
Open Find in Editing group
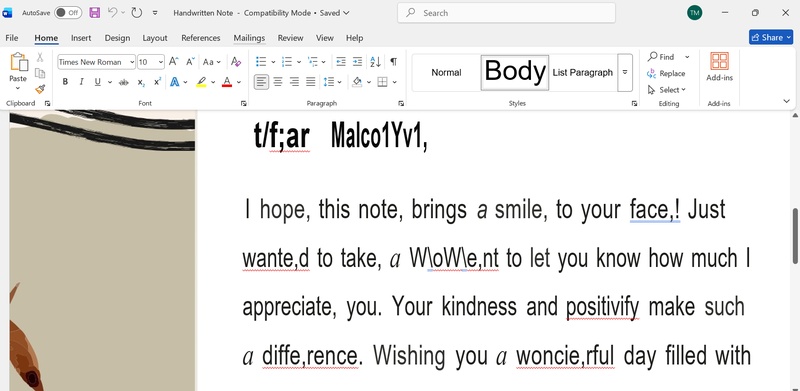pyautogui.click(x=661, y=57)
